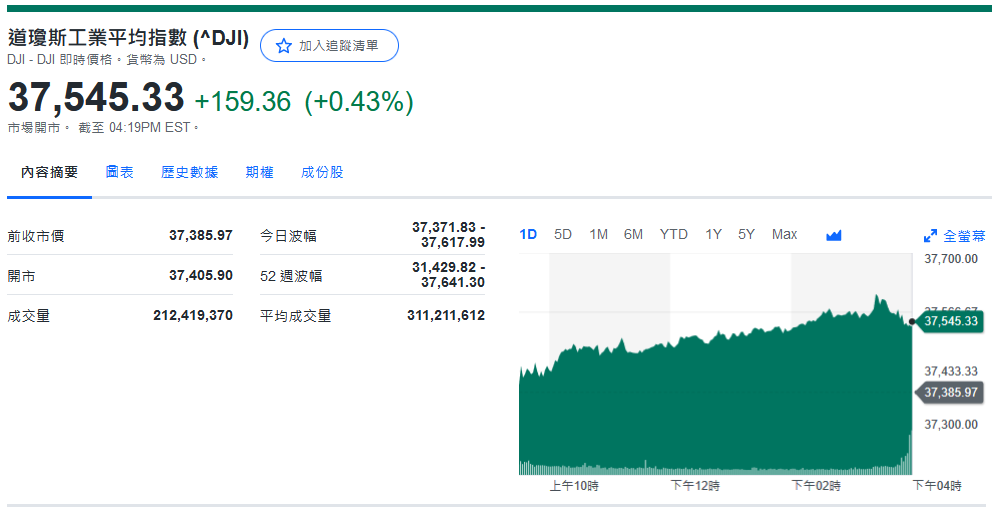This screenshot has height=516, width=992.
Task: Set chart range to 1M
Action: [598, 234]
